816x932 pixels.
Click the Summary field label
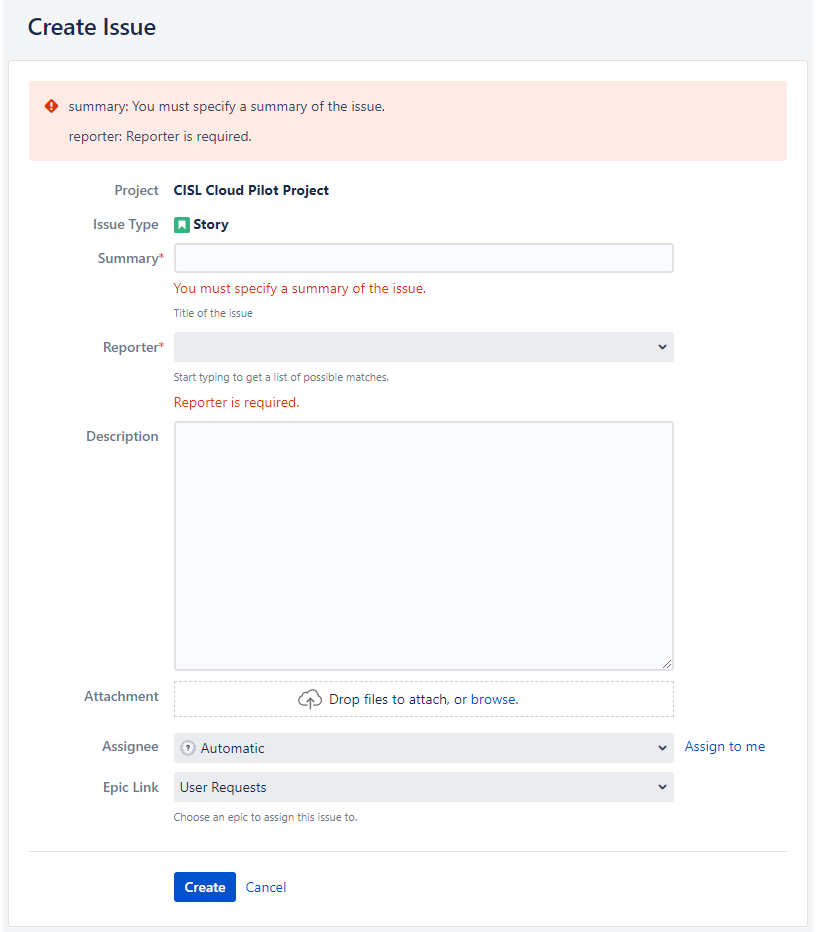coord(128,258)
